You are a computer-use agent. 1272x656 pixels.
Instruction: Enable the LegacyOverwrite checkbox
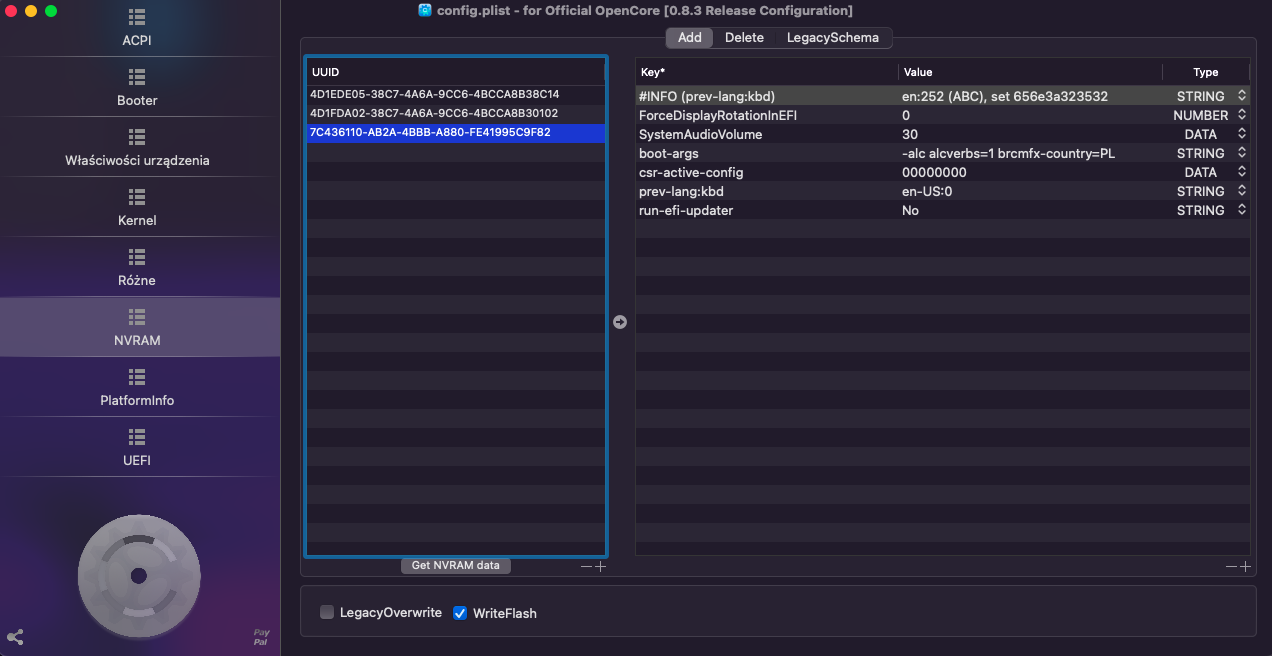pos(327,612)
